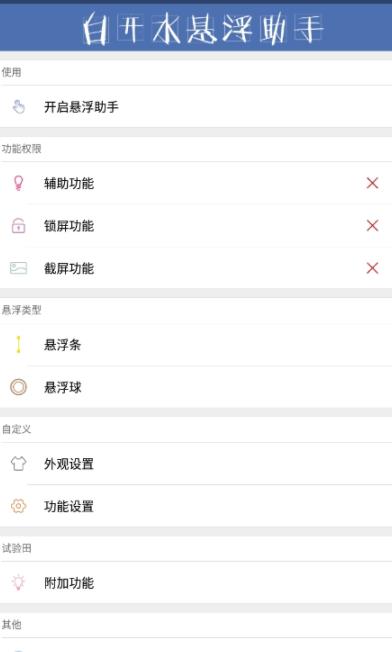Open the 外观设置 menu item
The image size is (392, 652).
pos(196,464)
